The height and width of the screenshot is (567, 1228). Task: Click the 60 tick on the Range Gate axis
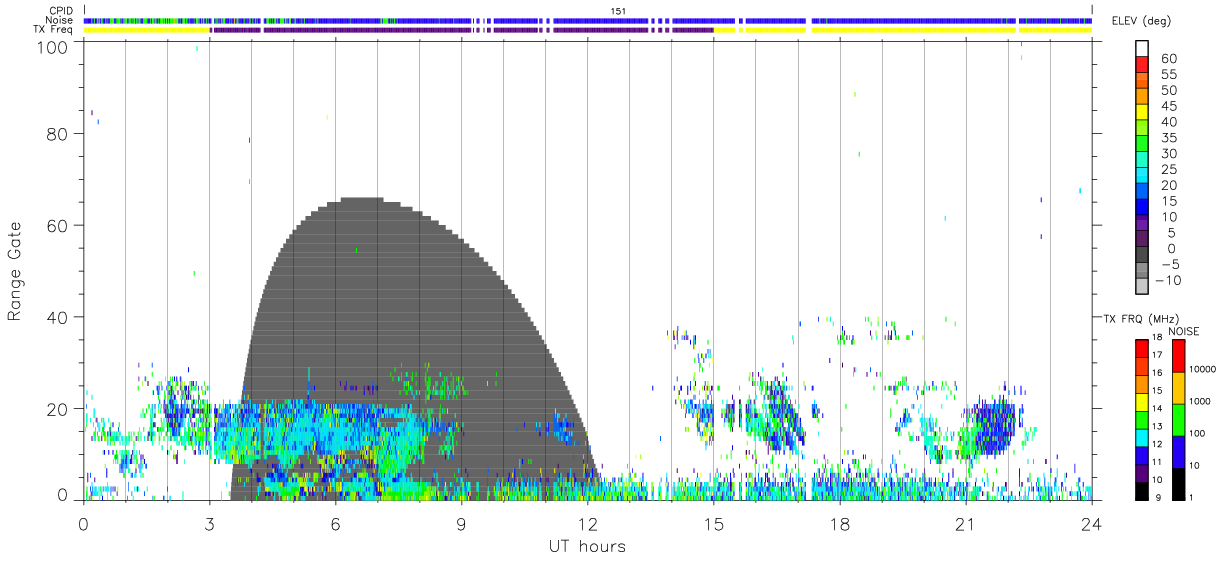tap(58, 225)
